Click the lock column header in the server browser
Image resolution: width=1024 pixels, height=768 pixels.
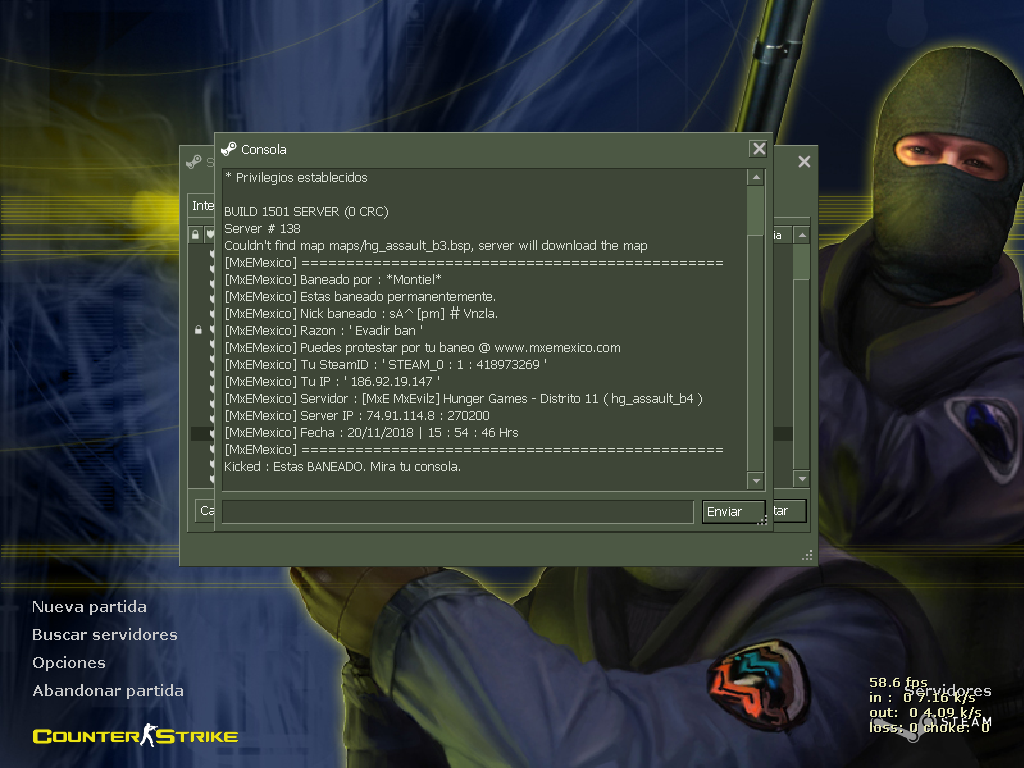coord(195,234)
